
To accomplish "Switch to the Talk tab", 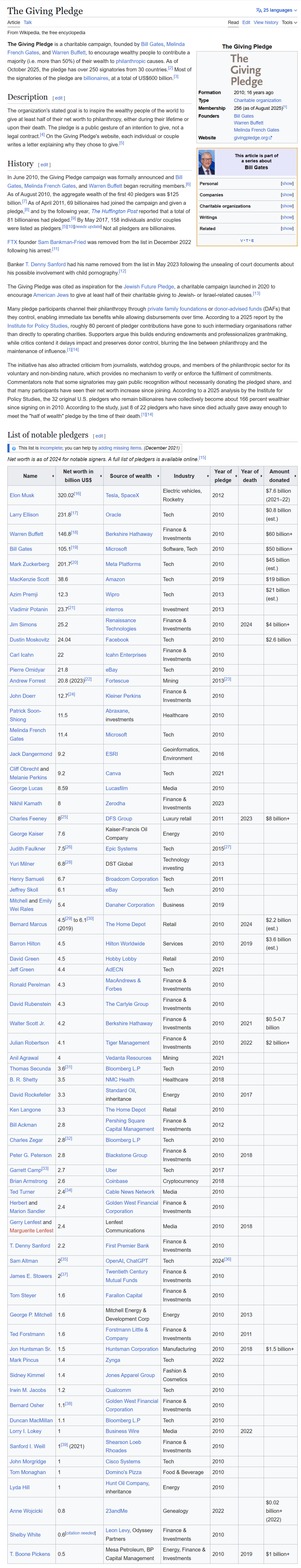I will coord(27,22).
